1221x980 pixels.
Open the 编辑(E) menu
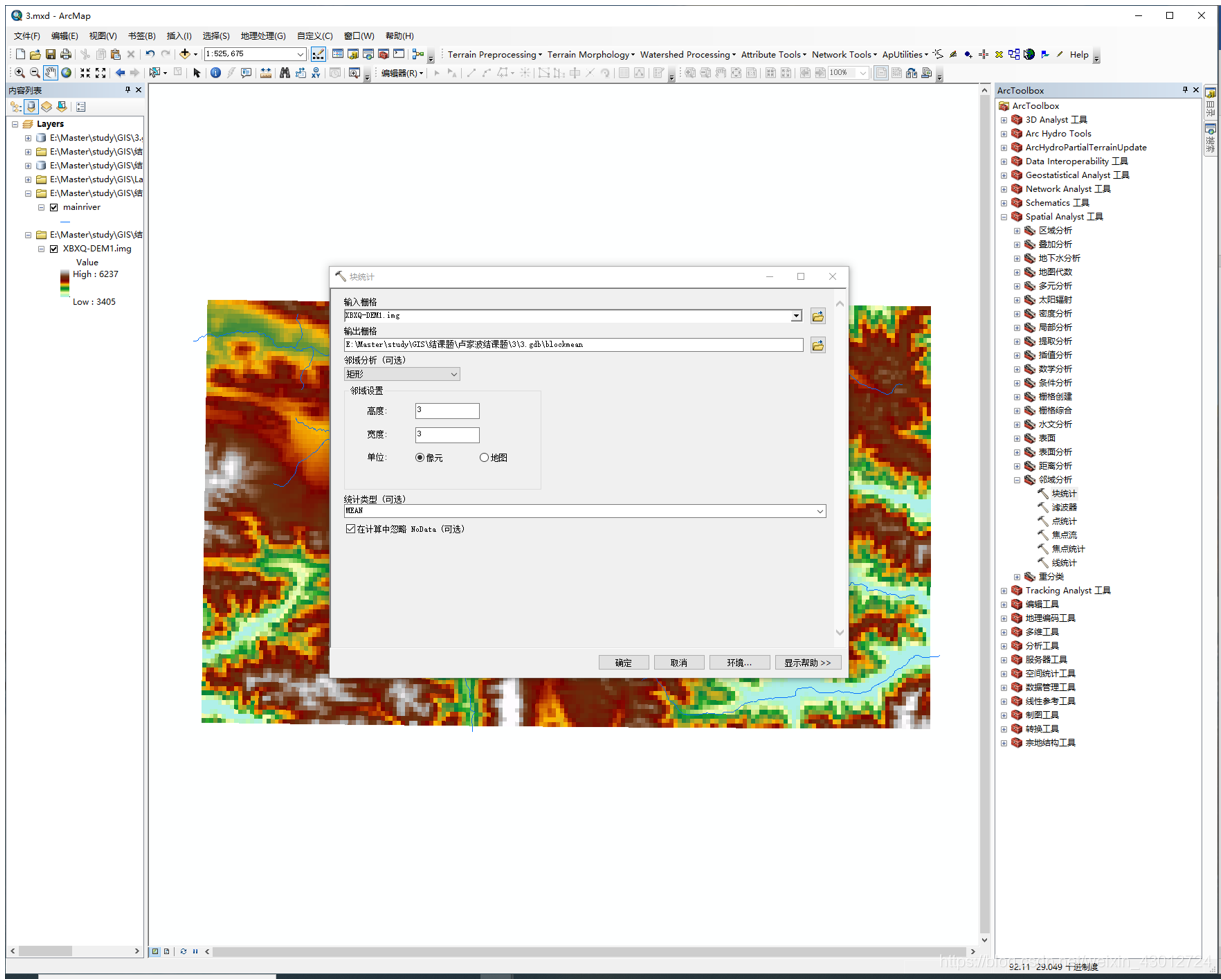click(65, 36)
